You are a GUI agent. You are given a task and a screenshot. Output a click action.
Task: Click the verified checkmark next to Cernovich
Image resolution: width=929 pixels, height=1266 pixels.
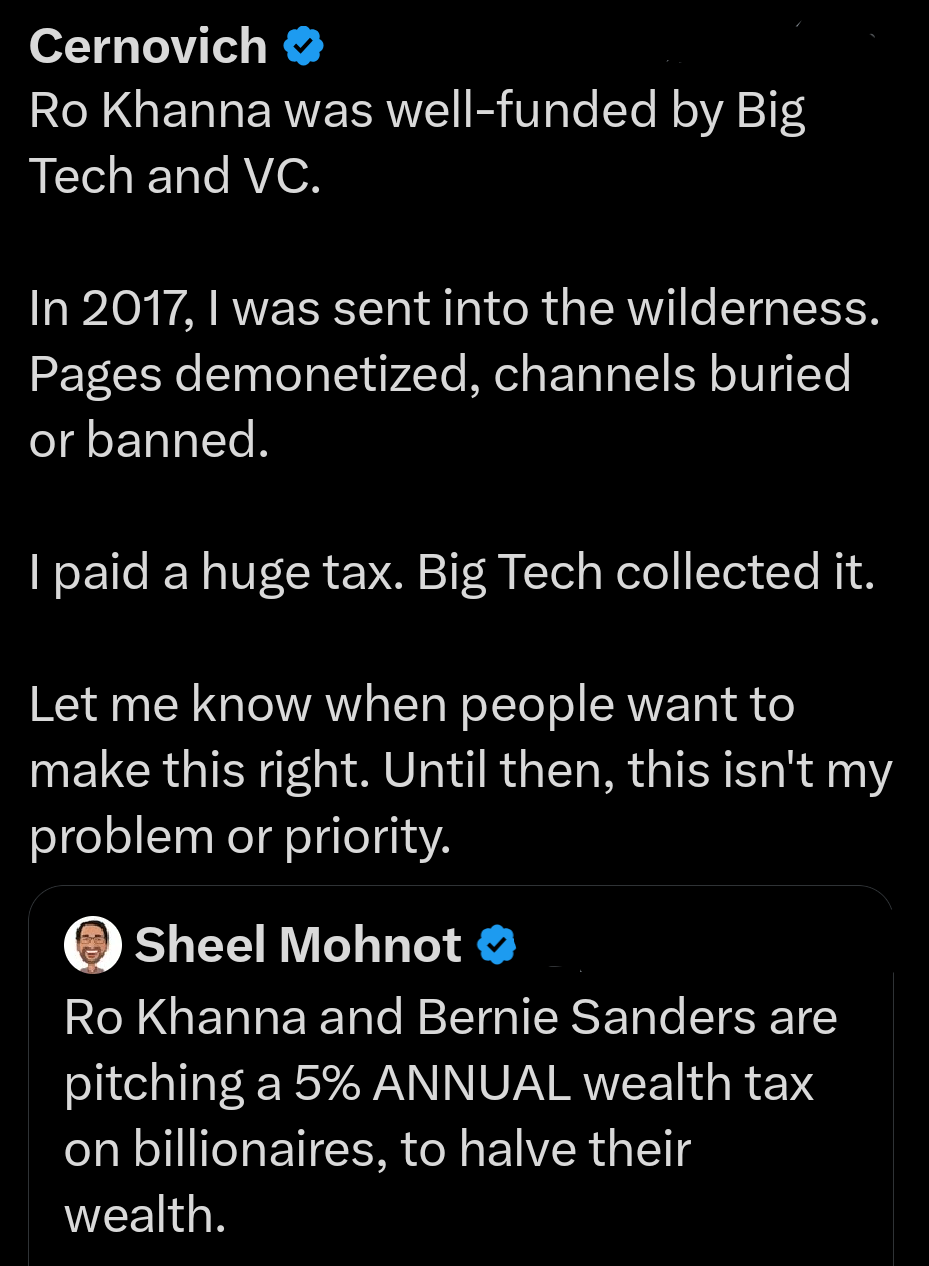(x=304, y=44)
